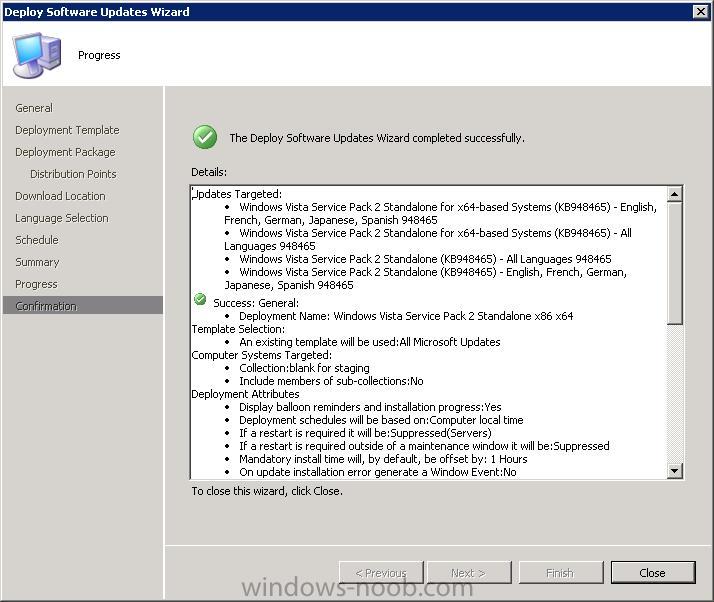Click the 'Success: General:' status text
Screen dimensions: 714x602
(256, 303)
